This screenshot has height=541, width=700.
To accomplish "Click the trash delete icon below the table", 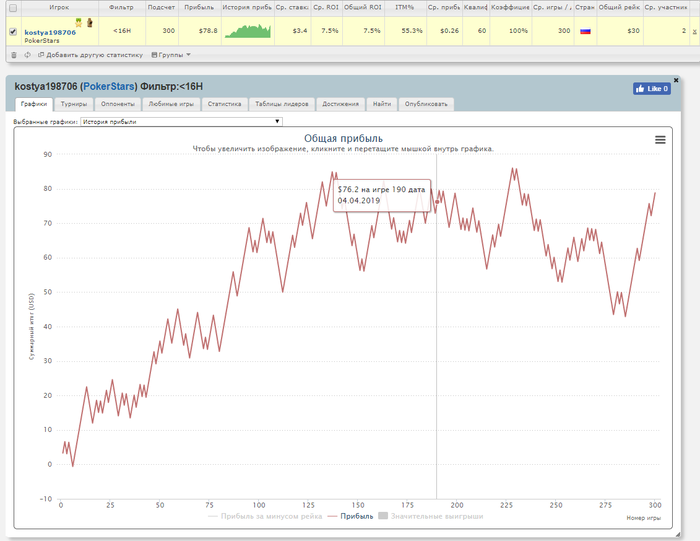I will (14, 55).
